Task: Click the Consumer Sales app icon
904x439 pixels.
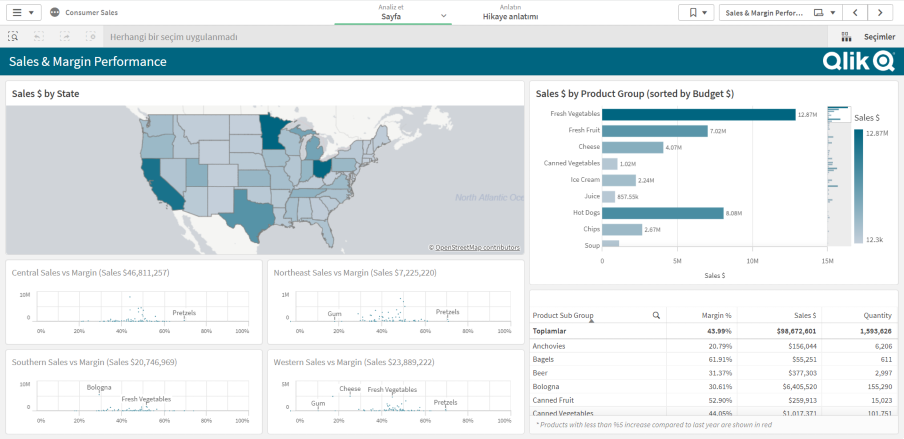Action: pyautogui.click(x=54, y=12)
